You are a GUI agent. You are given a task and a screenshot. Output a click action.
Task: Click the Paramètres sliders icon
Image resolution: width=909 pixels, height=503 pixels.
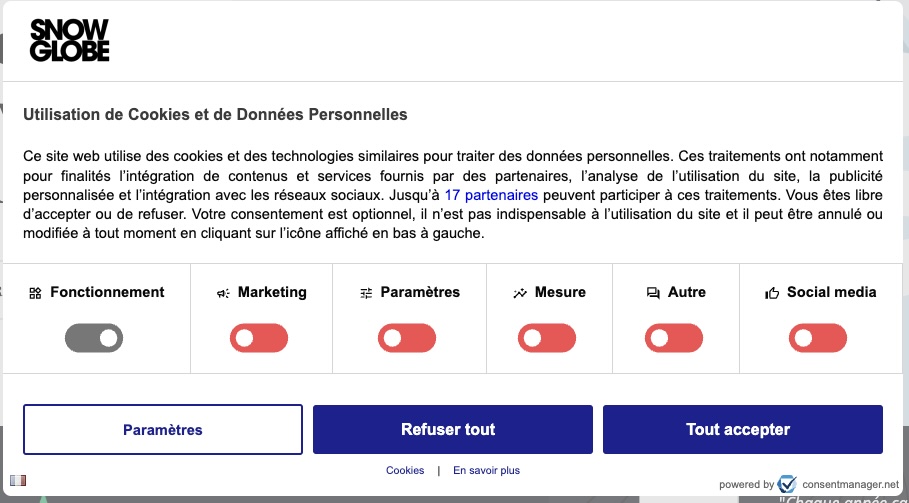pos(366,294)
